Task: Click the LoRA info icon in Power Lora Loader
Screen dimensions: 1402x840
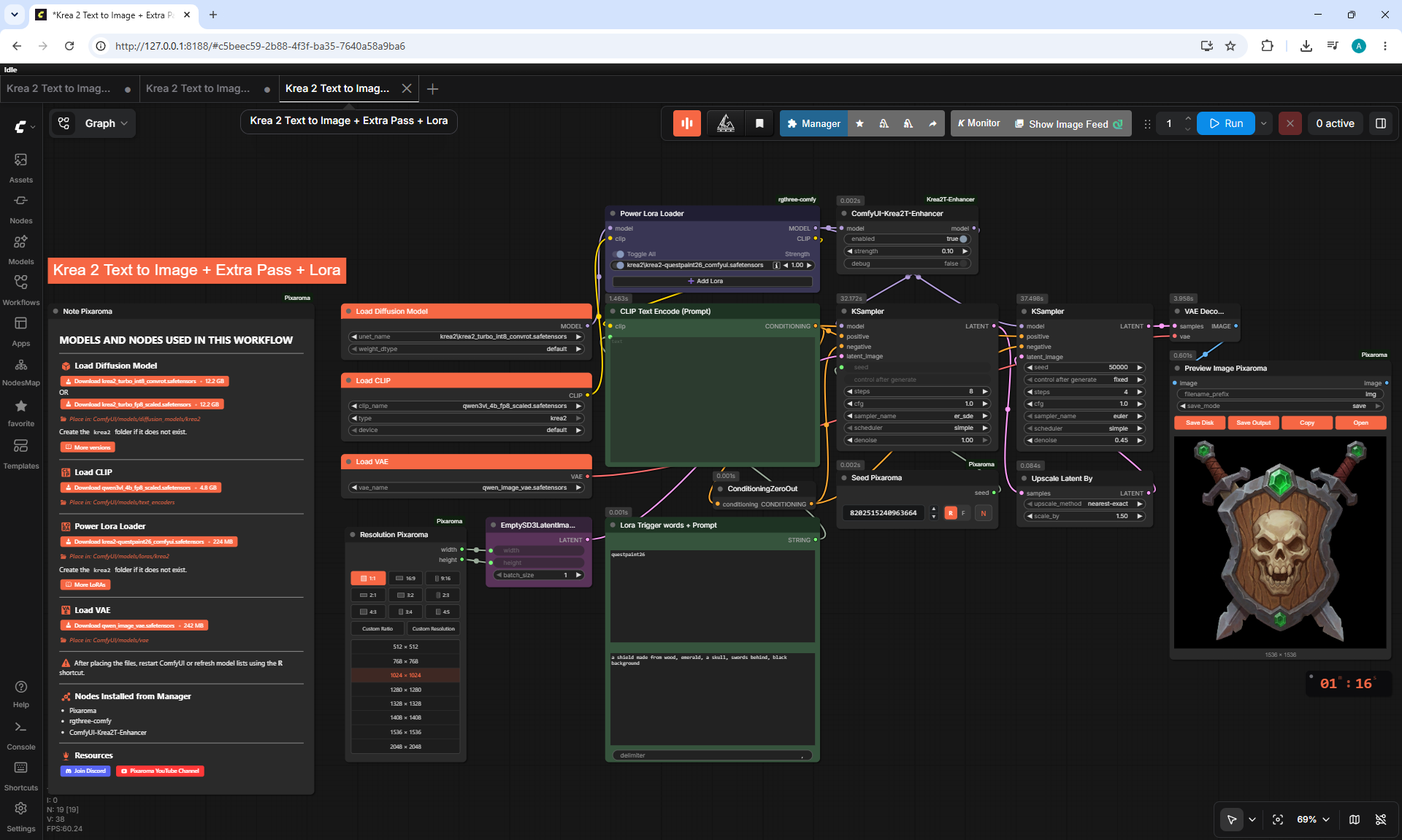Action: point(776,266)
